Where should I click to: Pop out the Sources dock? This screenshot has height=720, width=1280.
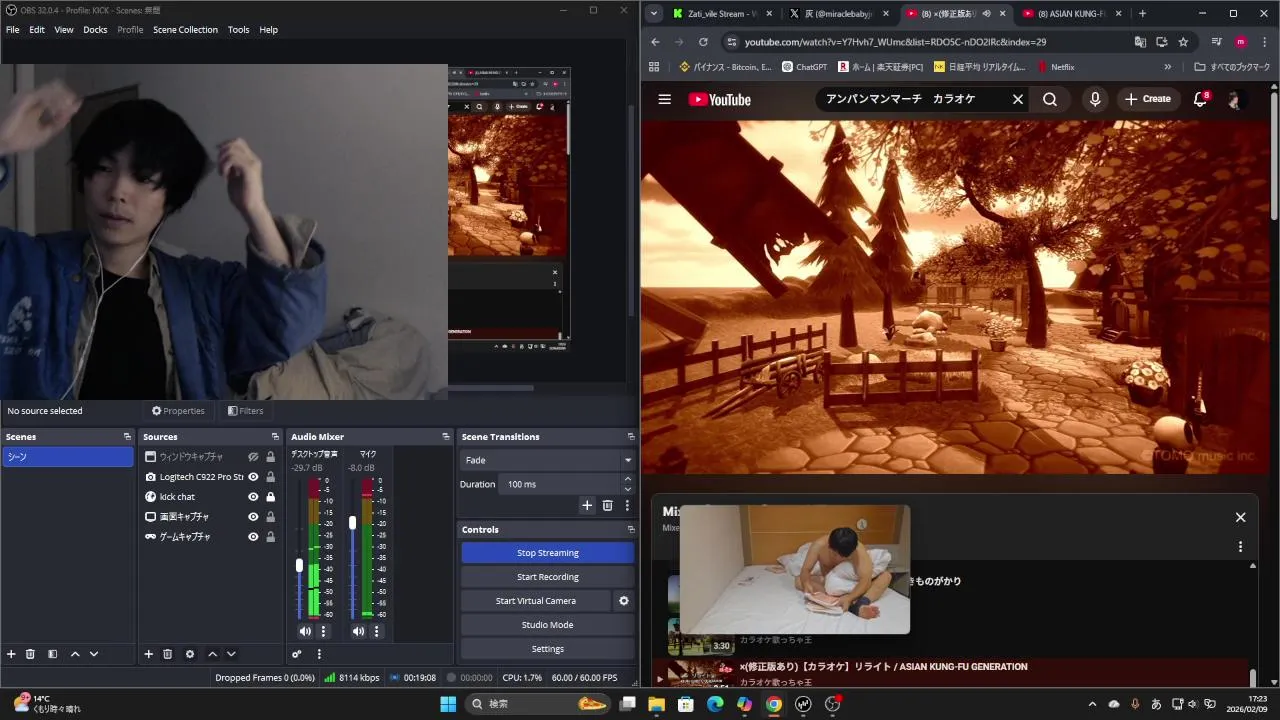click(275, 437)
